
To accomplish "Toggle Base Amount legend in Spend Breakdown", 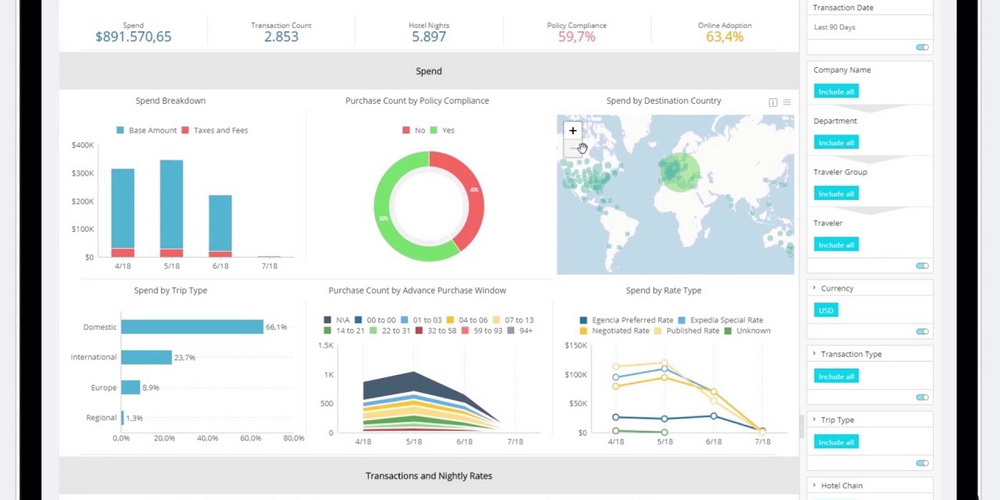I will 146,130.
